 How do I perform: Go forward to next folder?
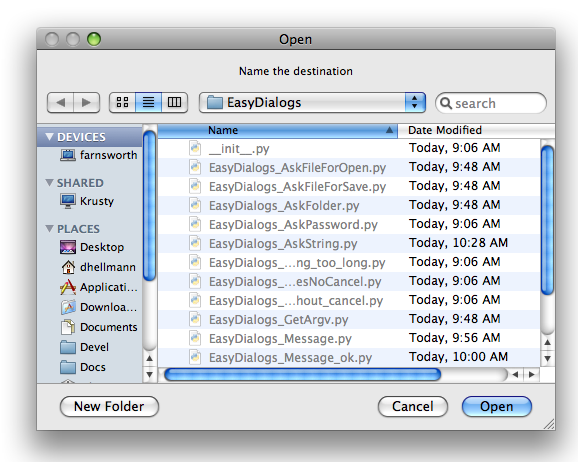pos(87,102)
